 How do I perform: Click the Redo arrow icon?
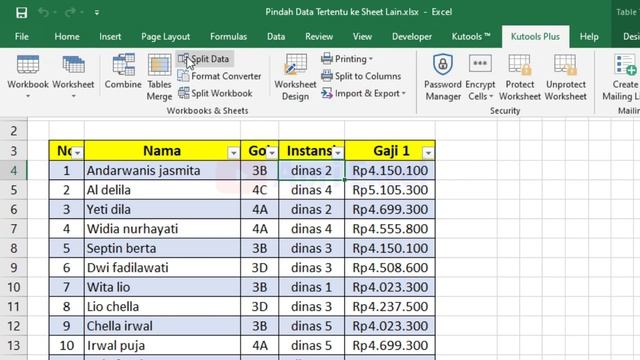click(70, 12)
